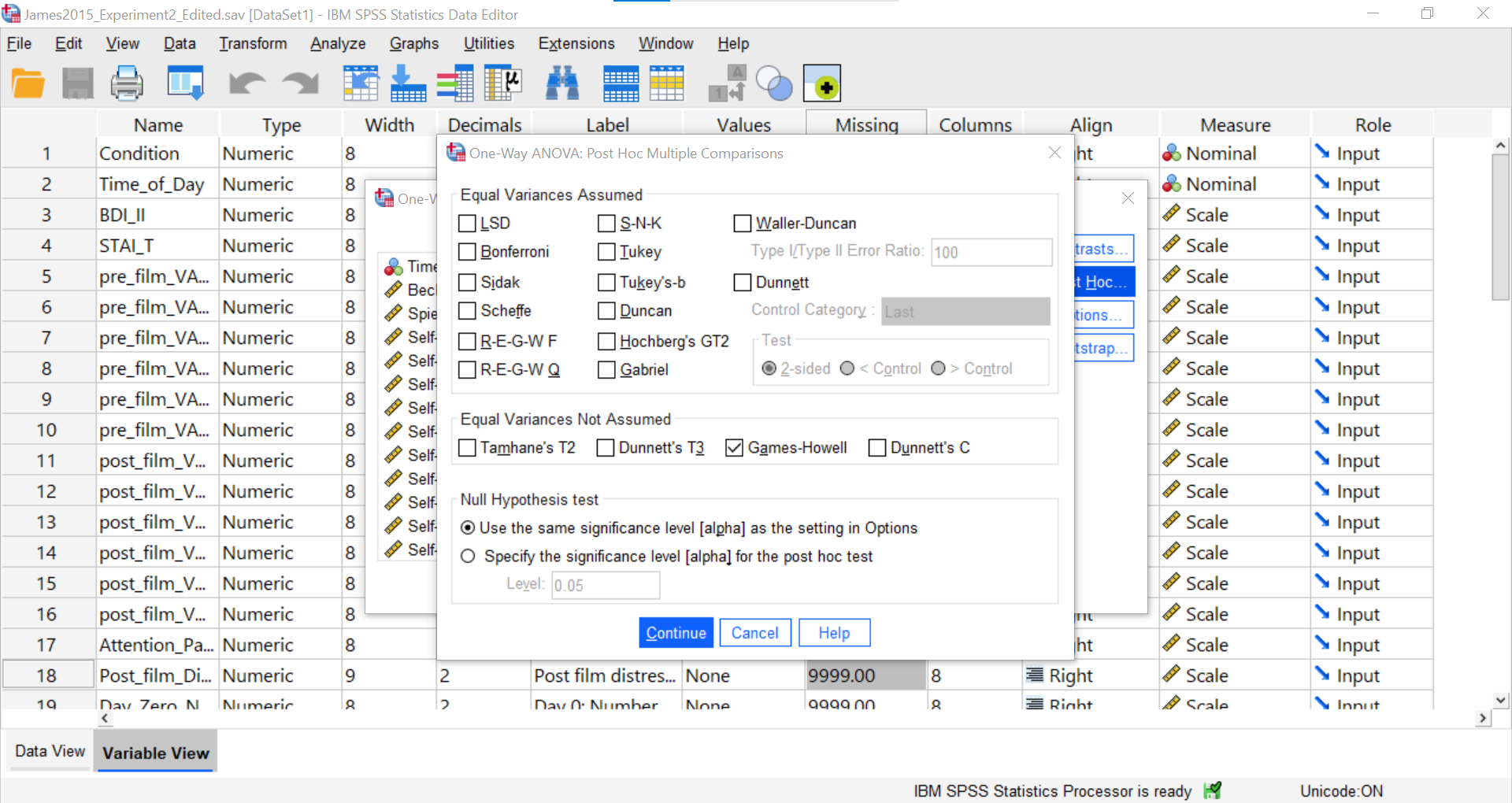
Task: Switch to the Data View tab
Action: pyautogui.click(x=50, y=751)
